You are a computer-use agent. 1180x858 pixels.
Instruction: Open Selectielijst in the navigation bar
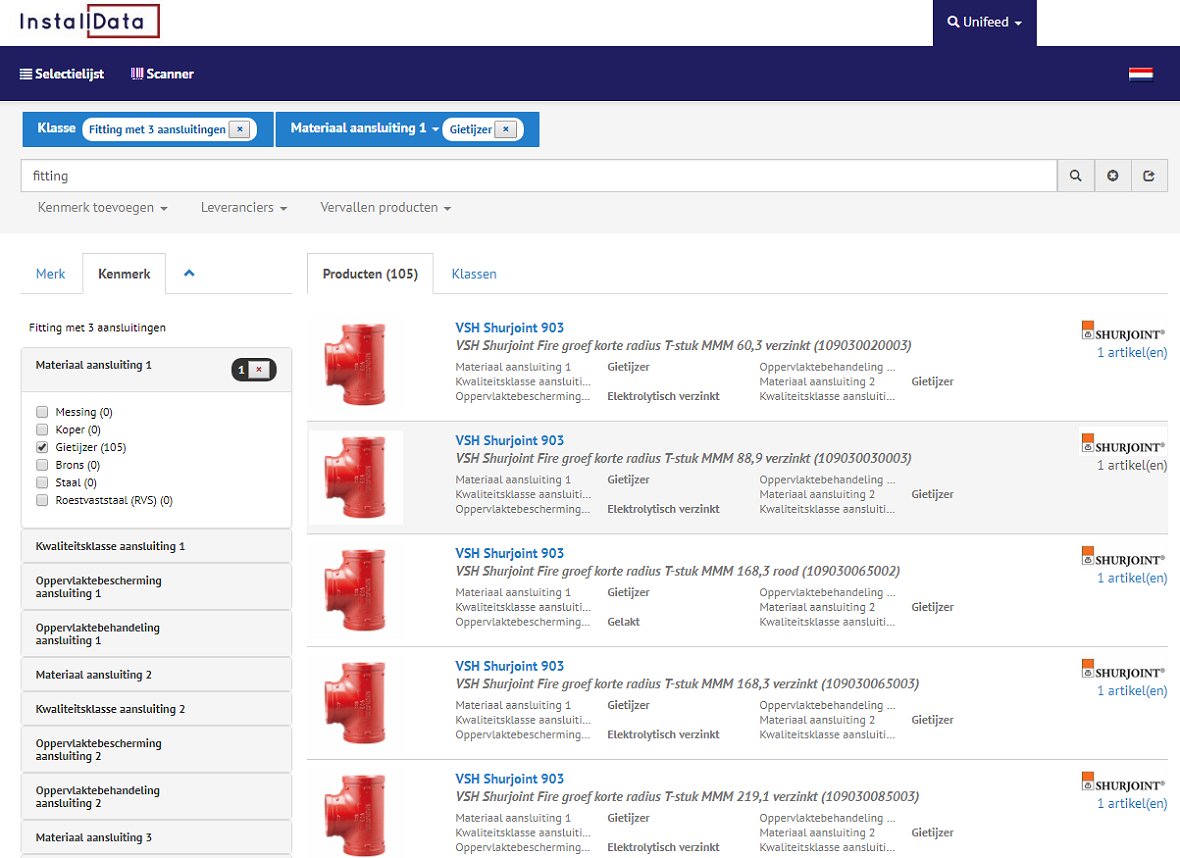coord(62,74)
